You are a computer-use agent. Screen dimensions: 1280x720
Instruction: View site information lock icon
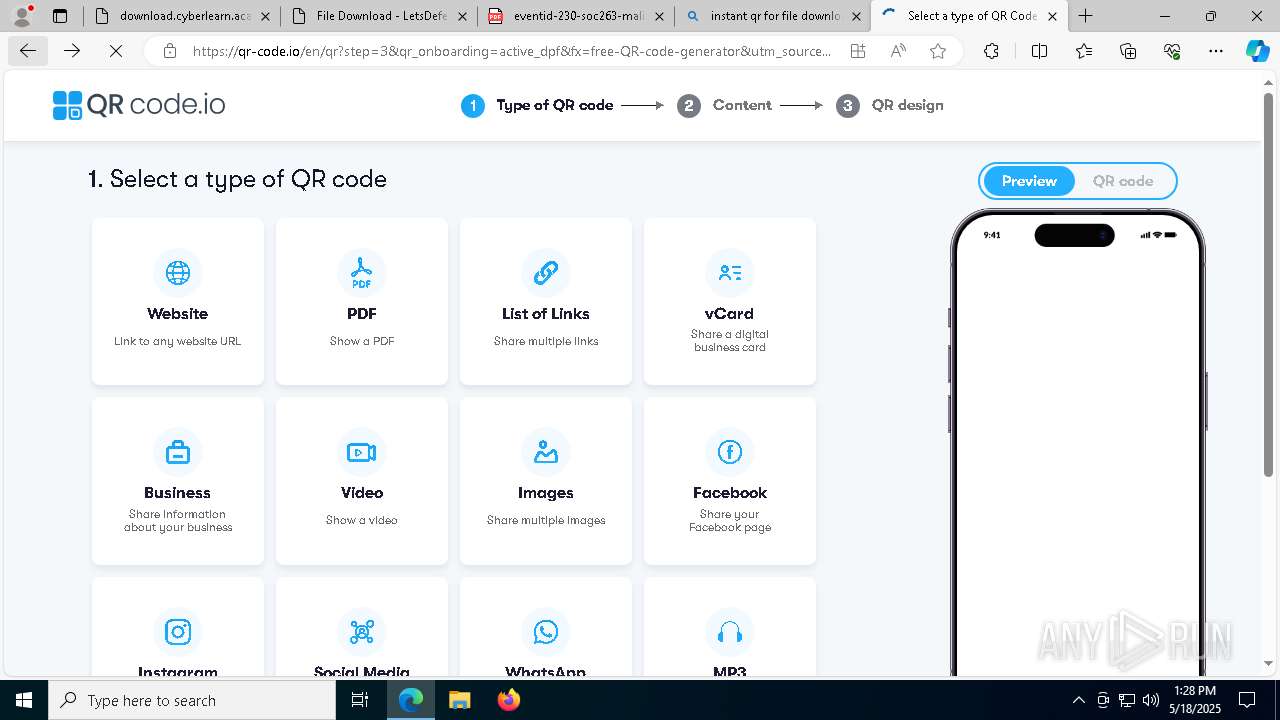click(170, 51)
